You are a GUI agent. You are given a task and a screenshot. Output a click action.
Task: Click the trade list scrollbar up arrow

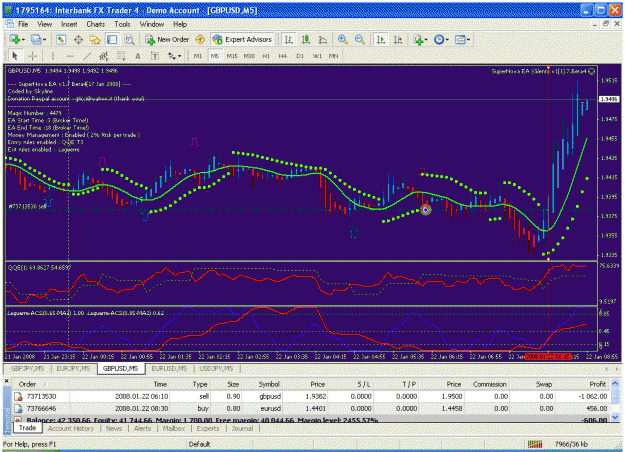(615, 383)
